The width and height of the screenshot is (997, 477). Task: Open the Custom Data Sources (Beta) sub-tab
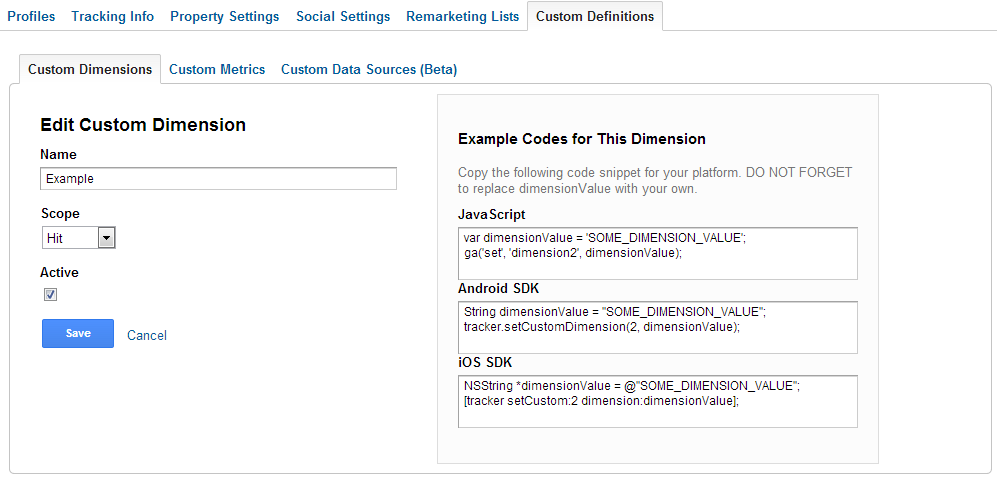point(368,70)
